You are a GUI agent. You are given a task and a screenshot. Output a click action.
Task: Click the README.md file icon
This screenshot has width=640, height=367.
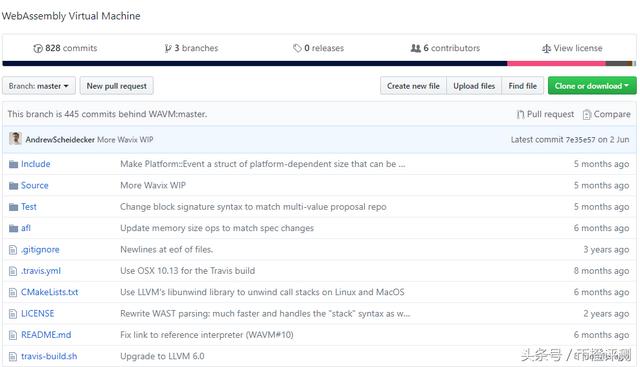click(13, 335)
